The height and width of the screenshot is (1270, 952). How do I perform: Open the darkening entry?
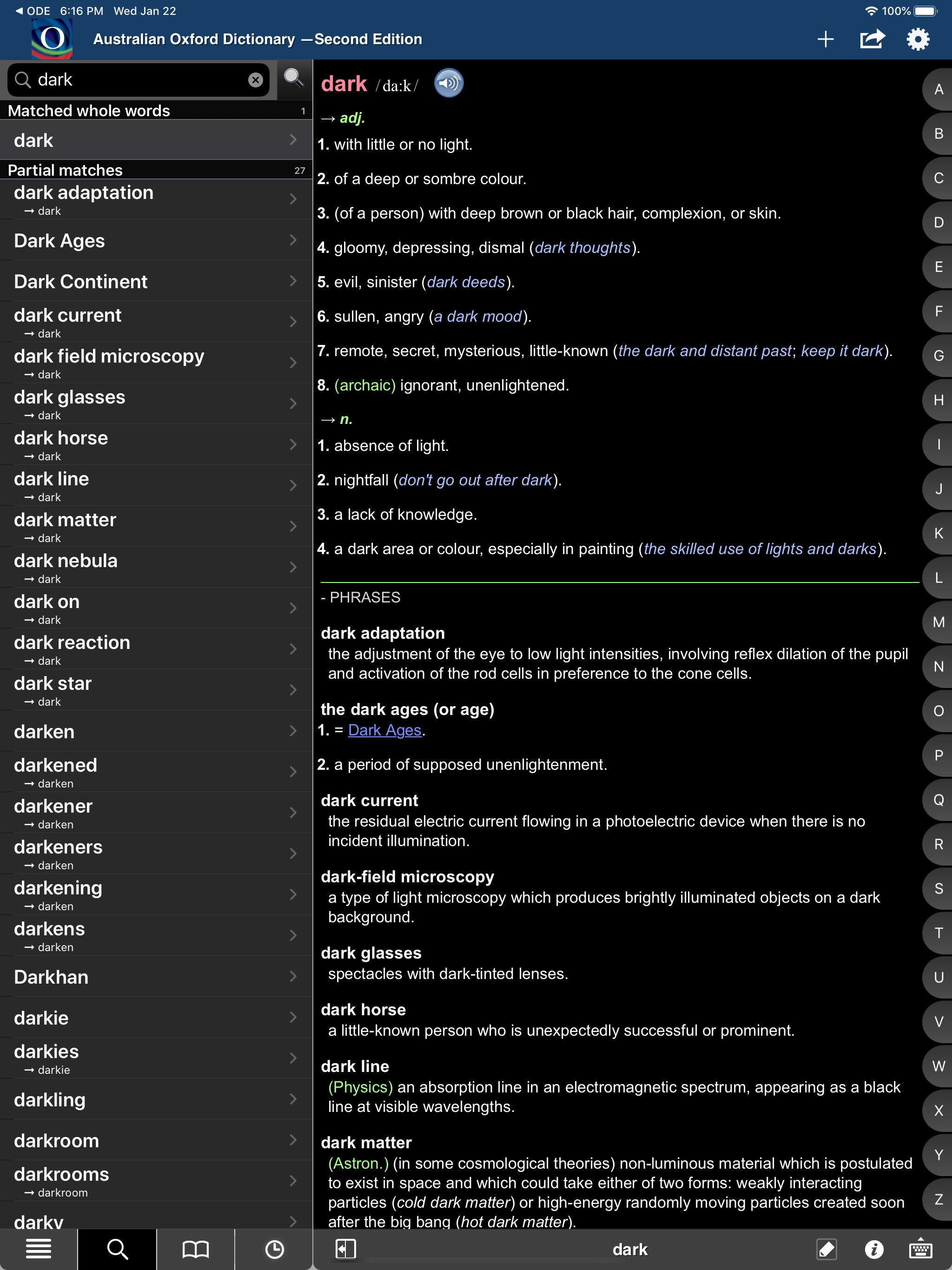[x=156, y=894]
